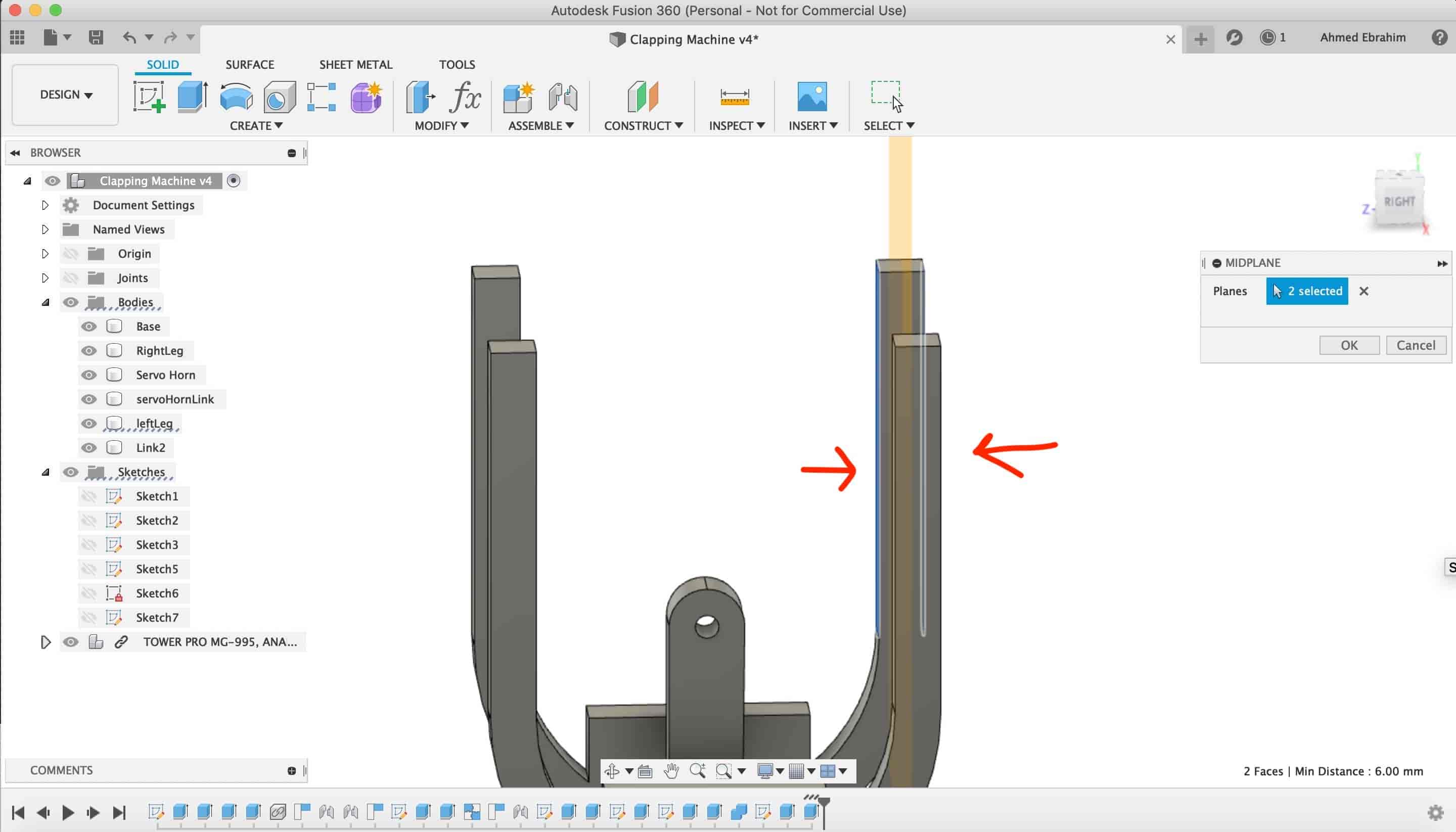
Task: Click the Save icon
Action: tap(96, 38)
